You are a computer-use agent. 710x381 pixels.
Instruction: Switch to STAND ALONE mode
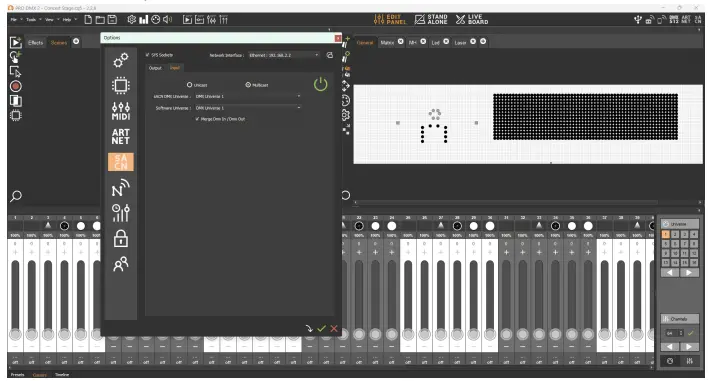pyautogui.click(x=431, y=19)
